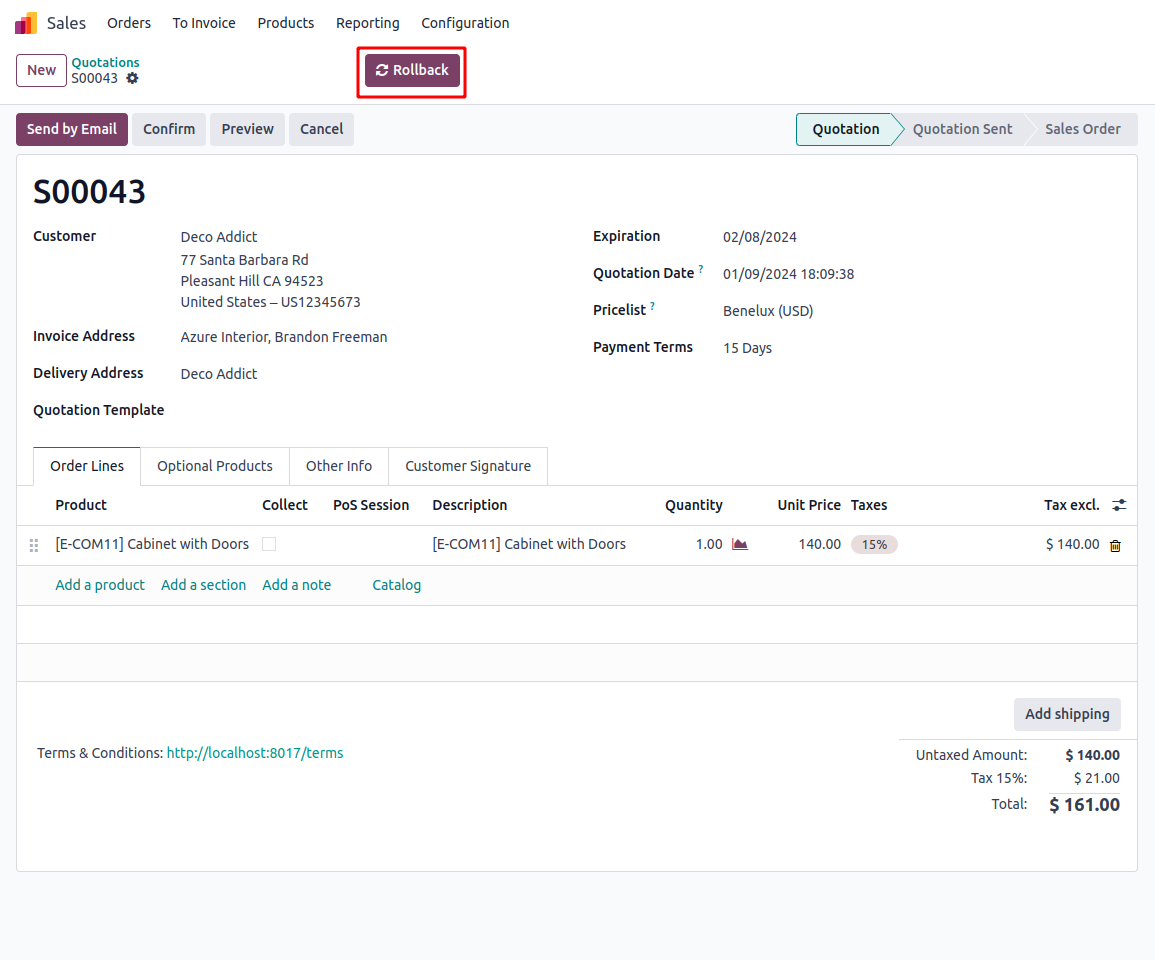The height and width of the screenshot is (960, 1155).
Task: Create a New quotation
Action: (41, 70)
